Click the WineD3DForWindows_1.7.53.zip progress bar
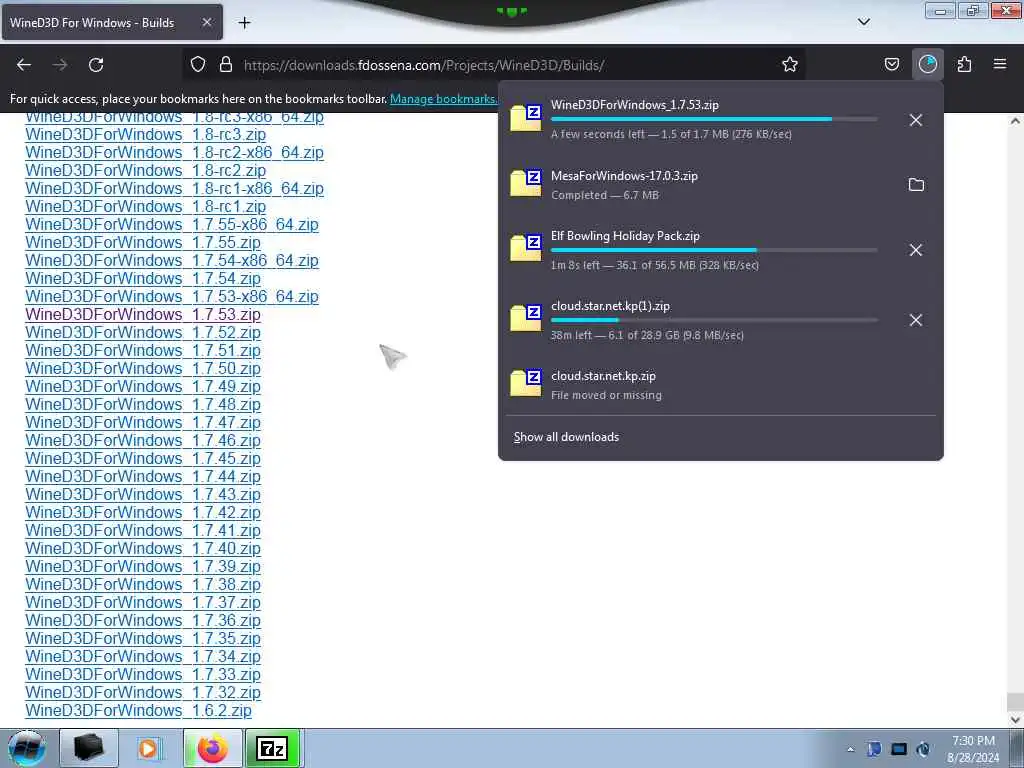 tap(714, 120)
